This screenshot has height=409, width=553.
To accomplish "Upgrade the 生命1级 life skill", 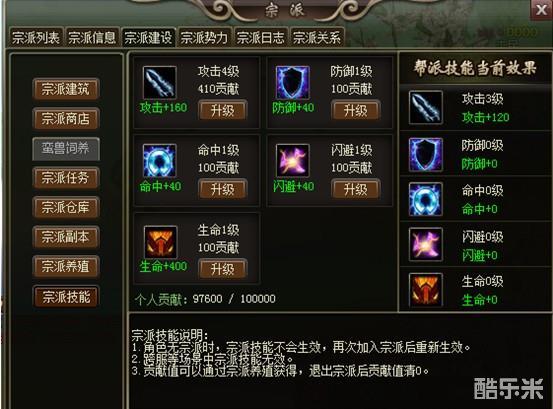I will point(222,269).
